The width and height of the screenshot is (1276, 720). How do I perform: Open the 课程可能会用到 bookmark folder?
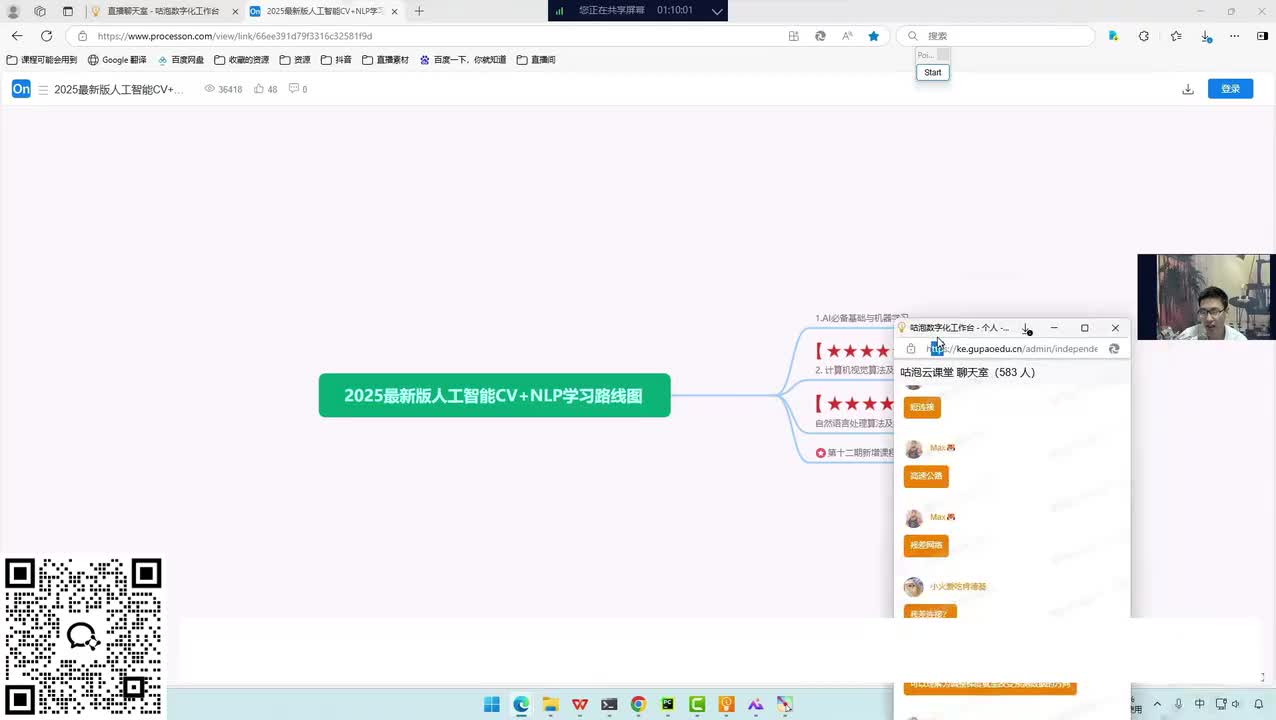click(42, 60)
